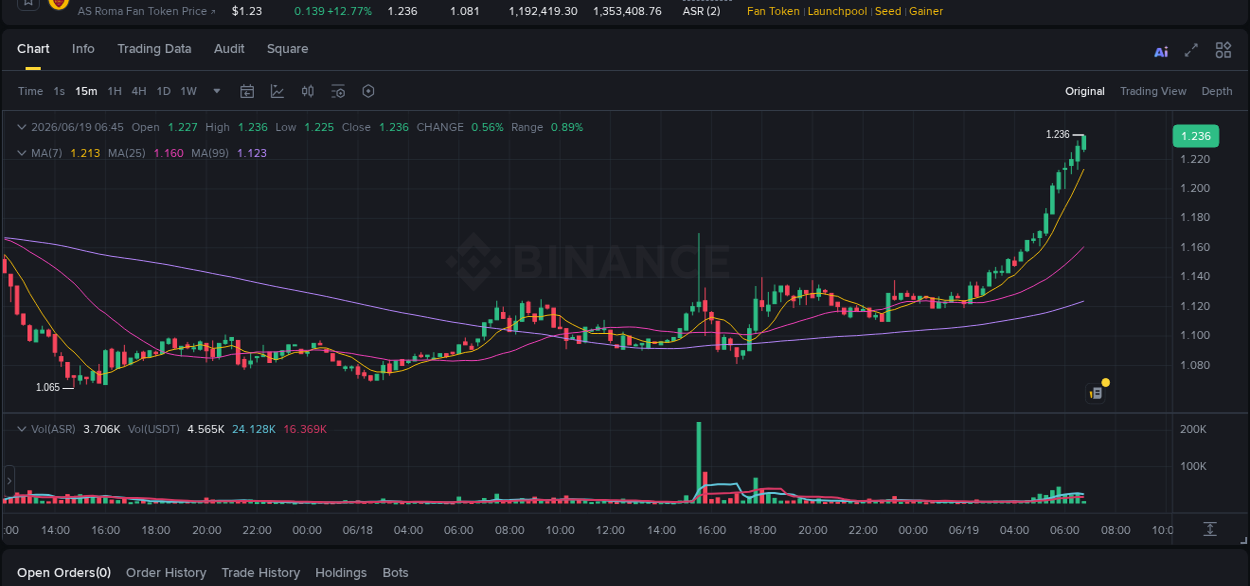
Task: Open the go-to-date calendar icon
Action: [247, 91]
